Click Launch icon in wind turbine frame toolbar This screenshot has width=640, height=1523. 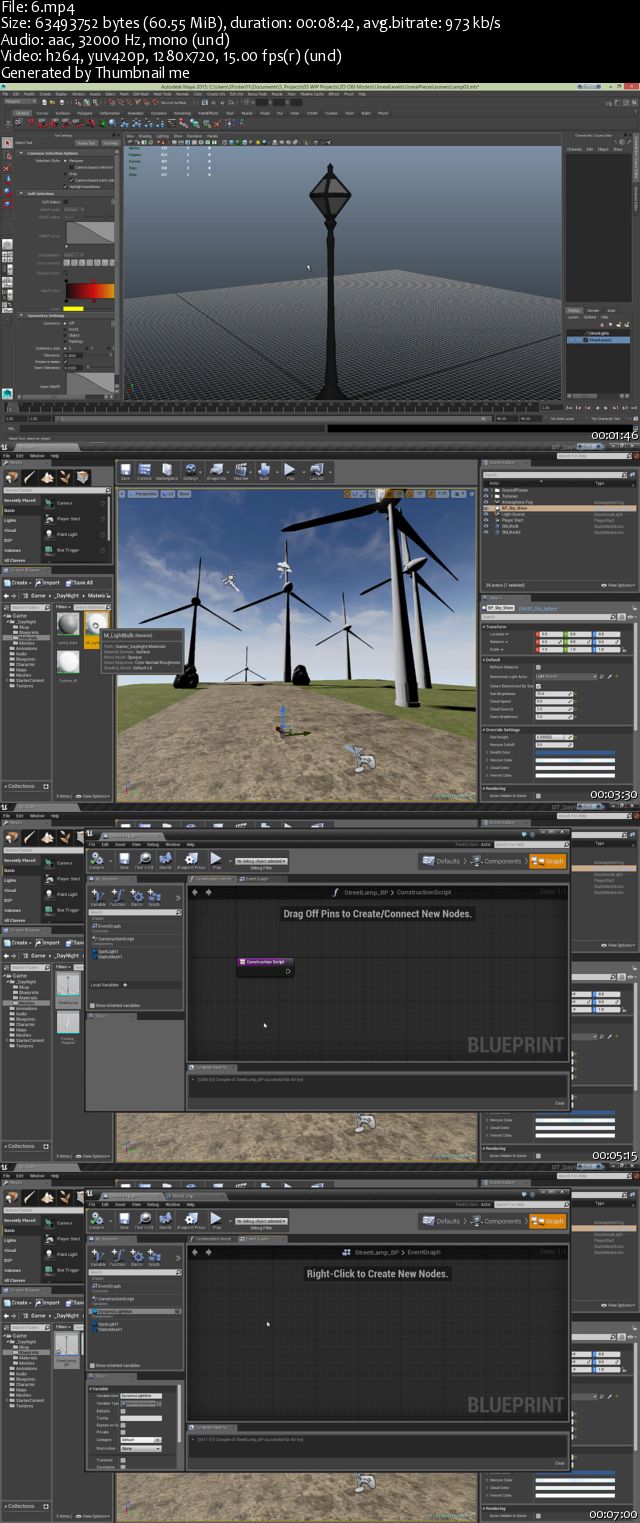(317, 471)
